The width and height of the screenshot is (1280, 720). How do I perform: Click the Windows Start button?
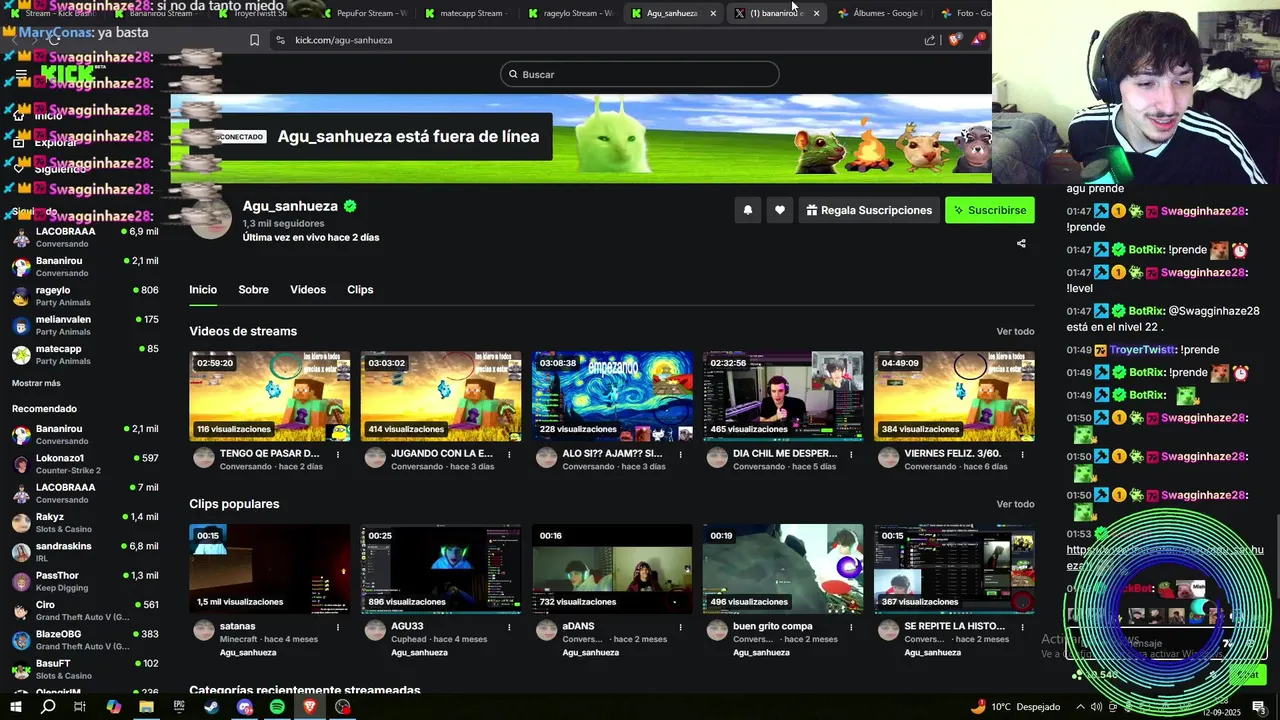click(x=15, y=707)
